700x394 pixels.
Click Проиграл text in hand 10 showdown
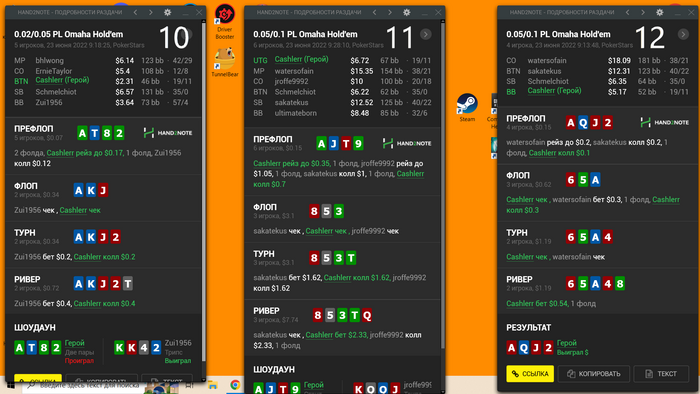(79, 361)
